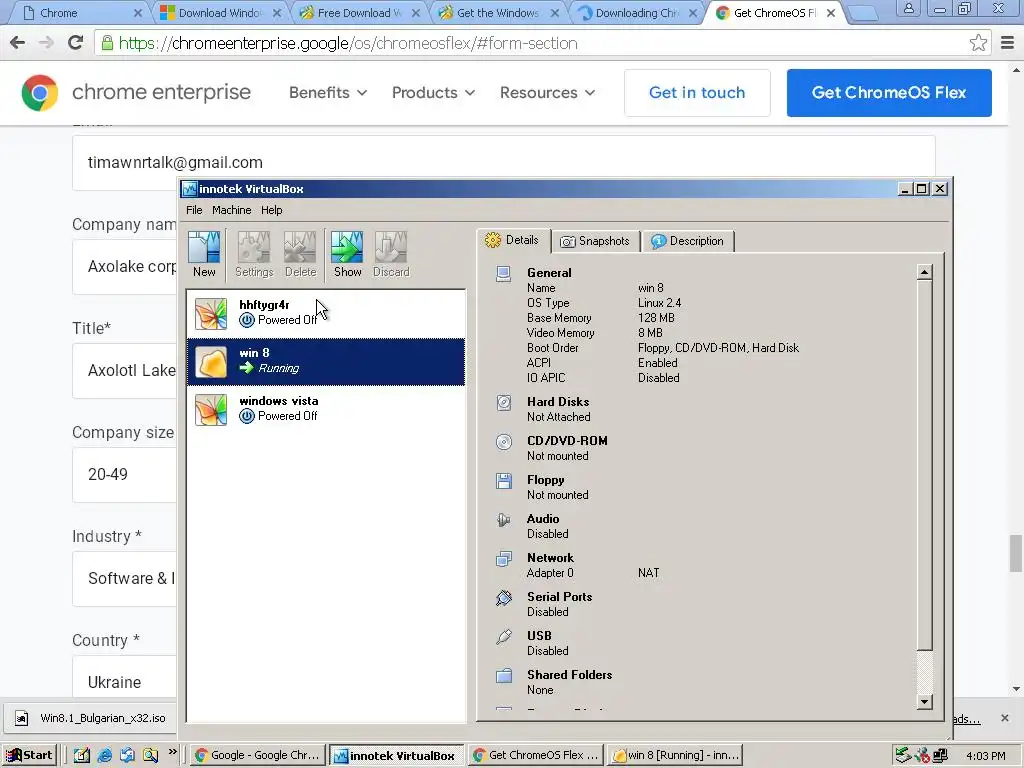Image resolution: width=1024 pixels, height=768 pixels.
Task: Click the taskbar clock showing 4:03 PM
Action: 985,756
